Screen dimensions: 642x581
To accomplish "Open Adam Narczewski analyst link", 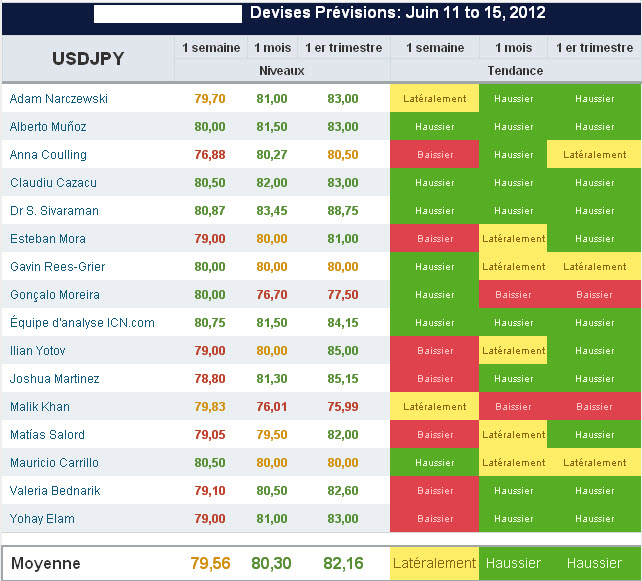I will 59,99.
